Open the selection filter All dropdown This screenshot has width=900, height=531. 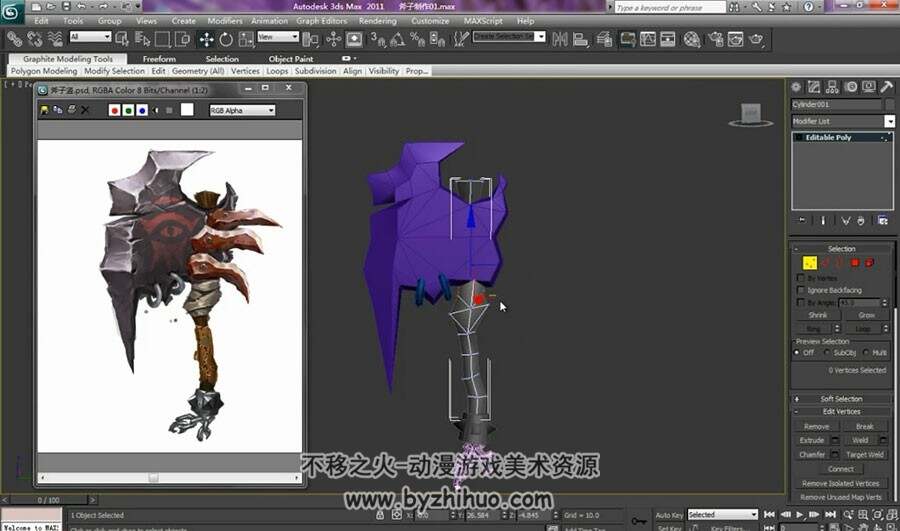pos(90,37)
